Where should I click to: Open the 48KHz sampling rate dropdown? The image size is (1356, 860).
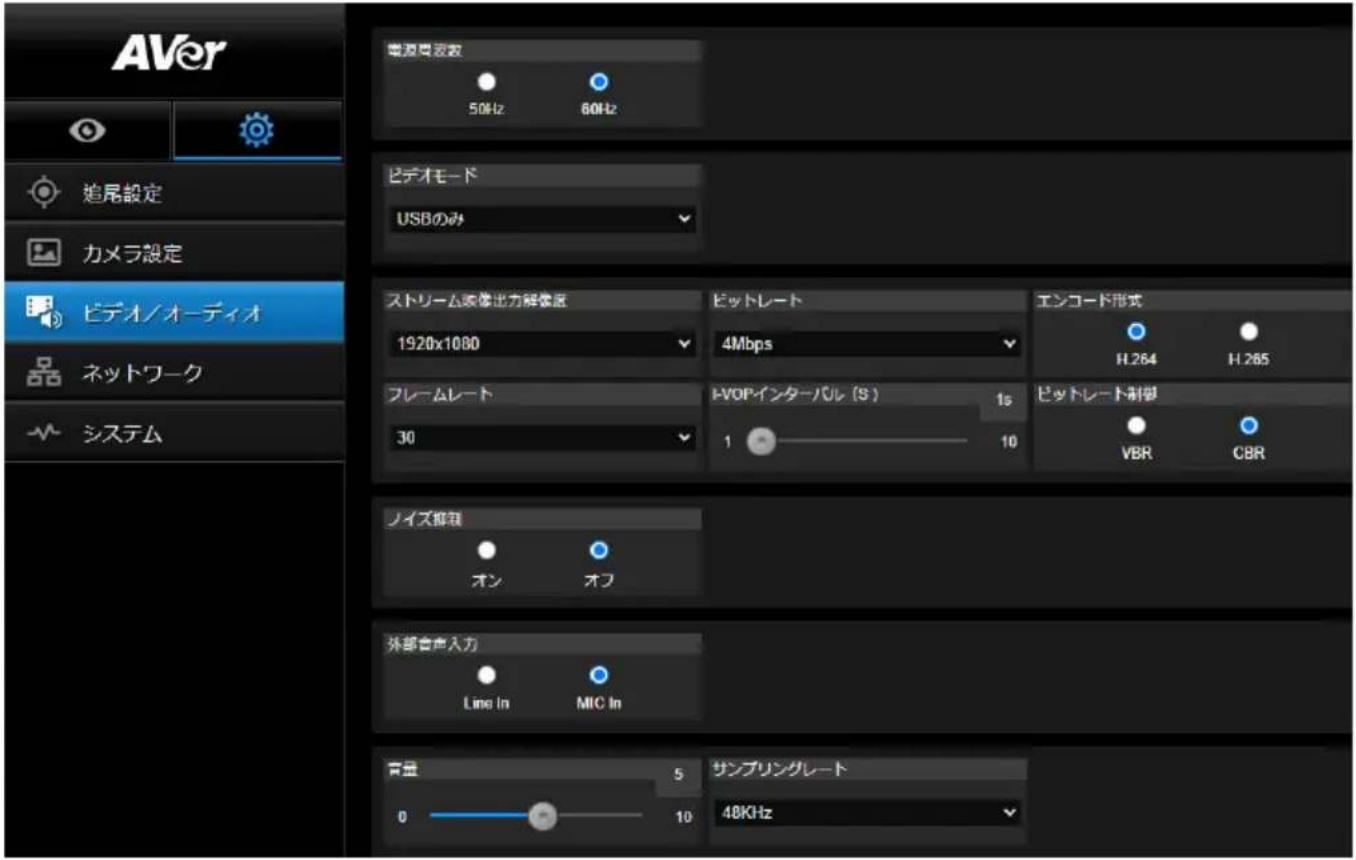point(867,813)
